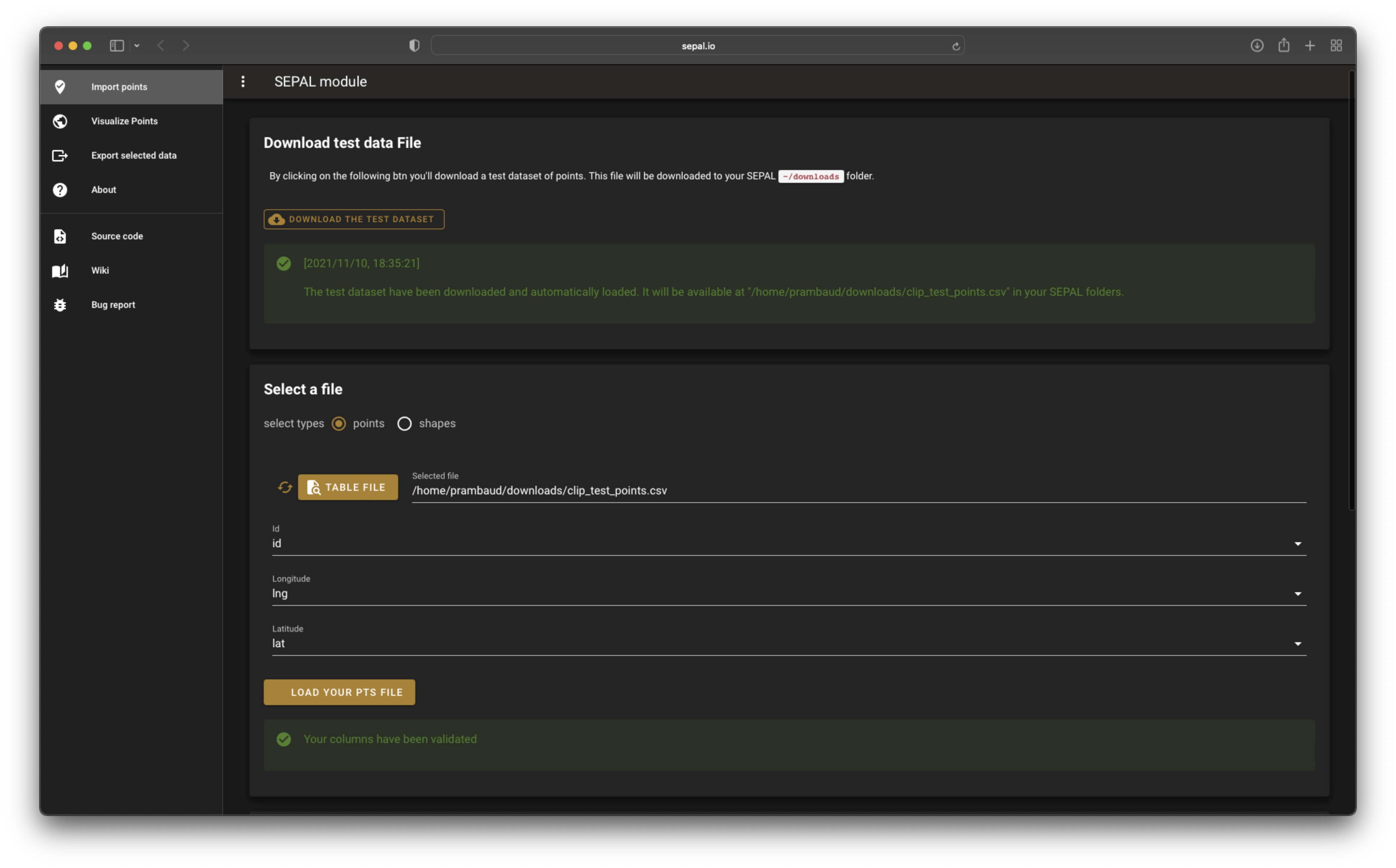The width and height of the screenshot is (1396, 868).
Task: Open the Longitude column dropdown
Action: point(1297,594)
